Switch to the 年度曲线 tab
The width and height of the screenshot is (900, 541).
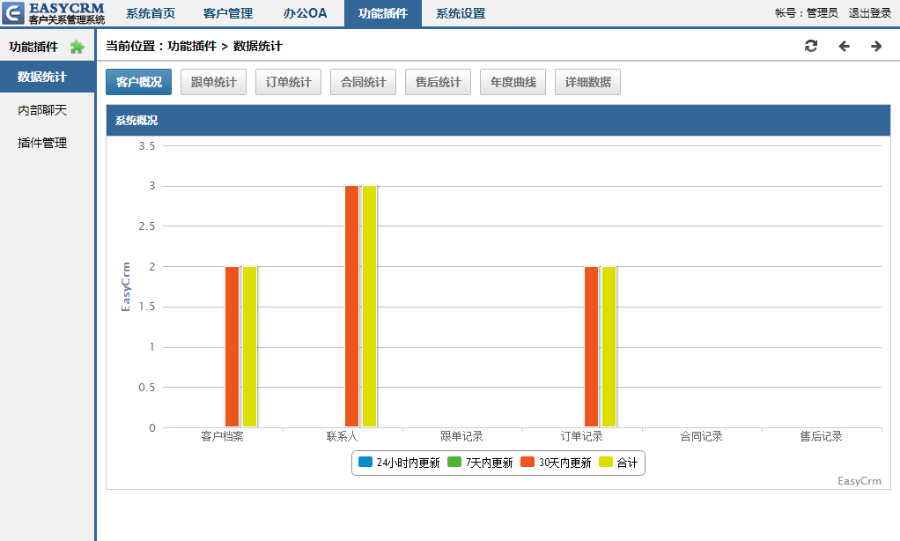click(x=513, y=82)
